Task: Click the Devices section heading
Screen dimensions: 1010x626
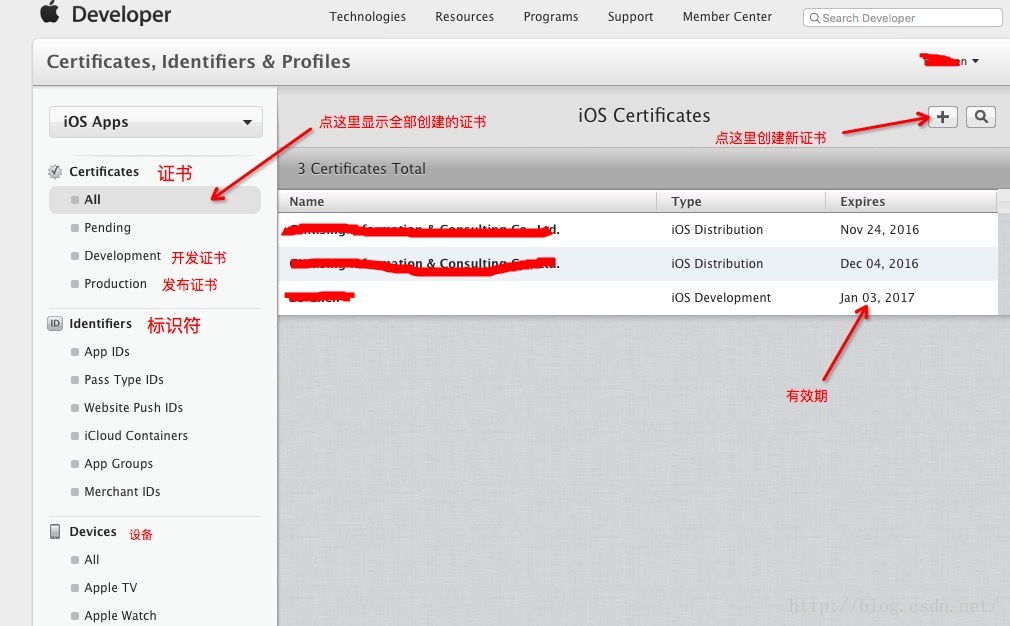Action: point(93,531)
